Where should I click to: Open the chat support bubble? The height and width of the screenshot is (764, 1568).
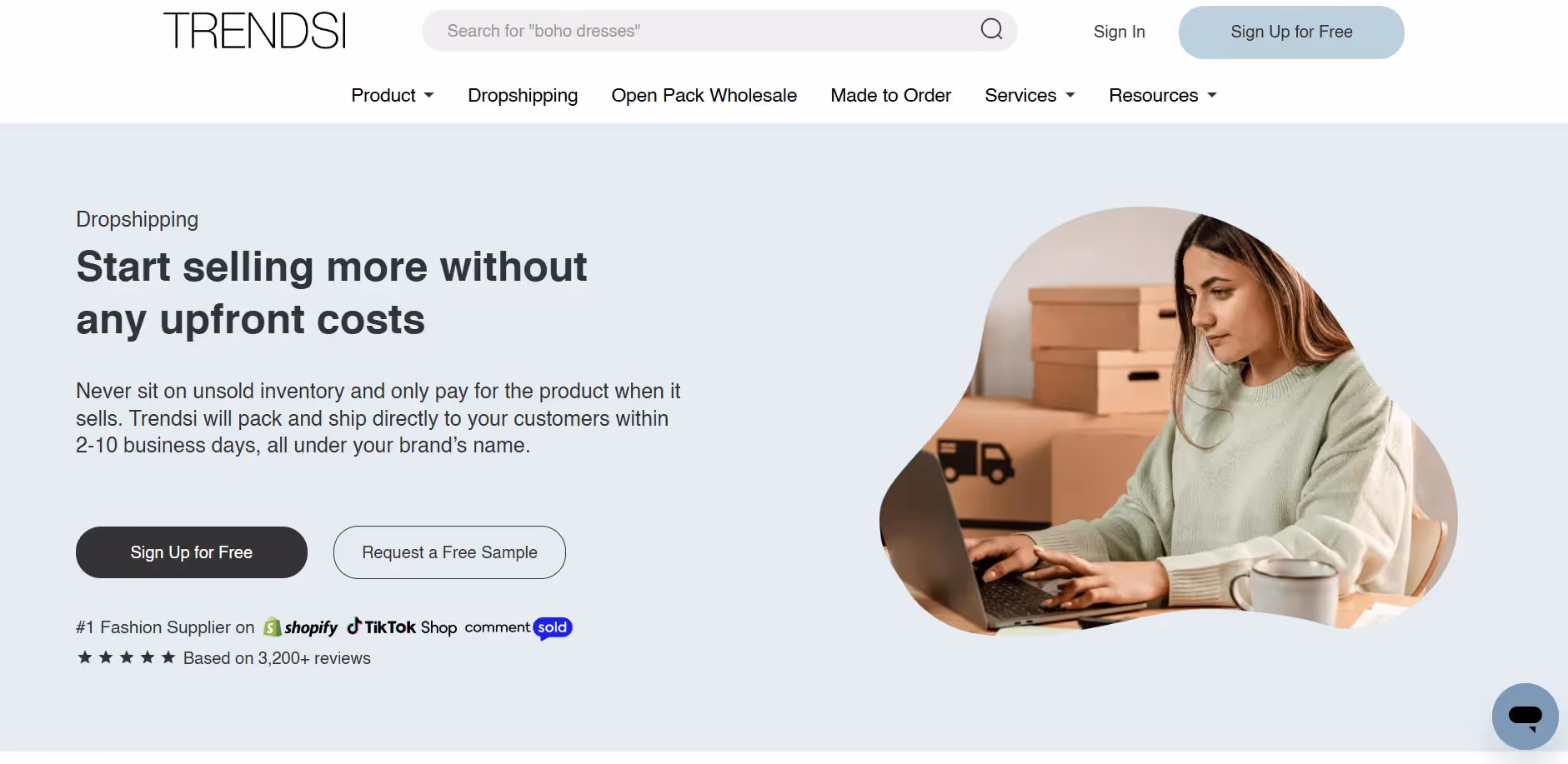[1525, 717]
